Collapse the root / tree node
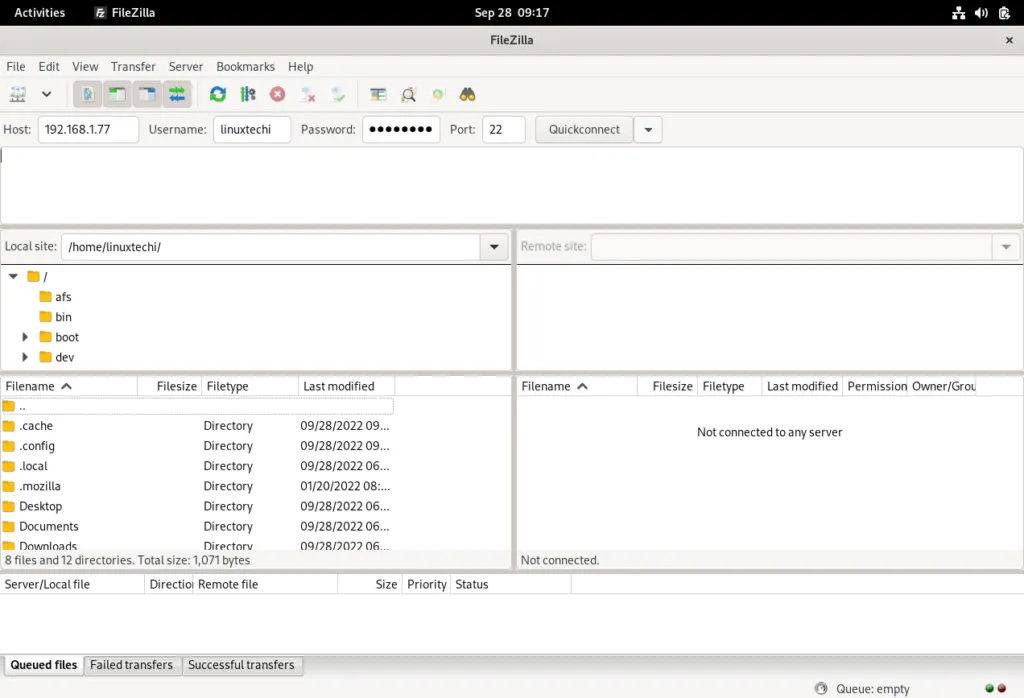This screenshot has height=698, width=1024. (13, 276)
